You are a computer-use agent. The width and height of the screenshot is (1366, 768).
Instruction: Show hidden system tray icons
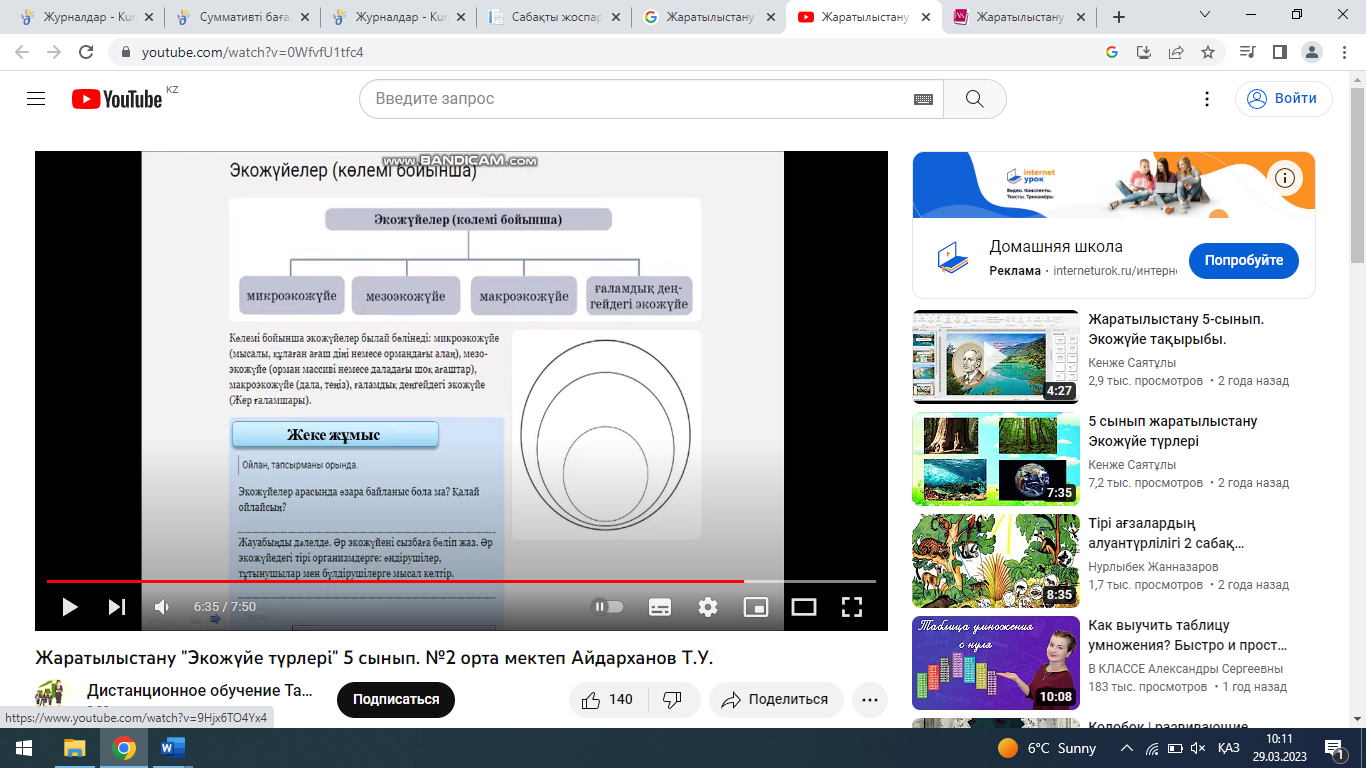pos(1126,748)
